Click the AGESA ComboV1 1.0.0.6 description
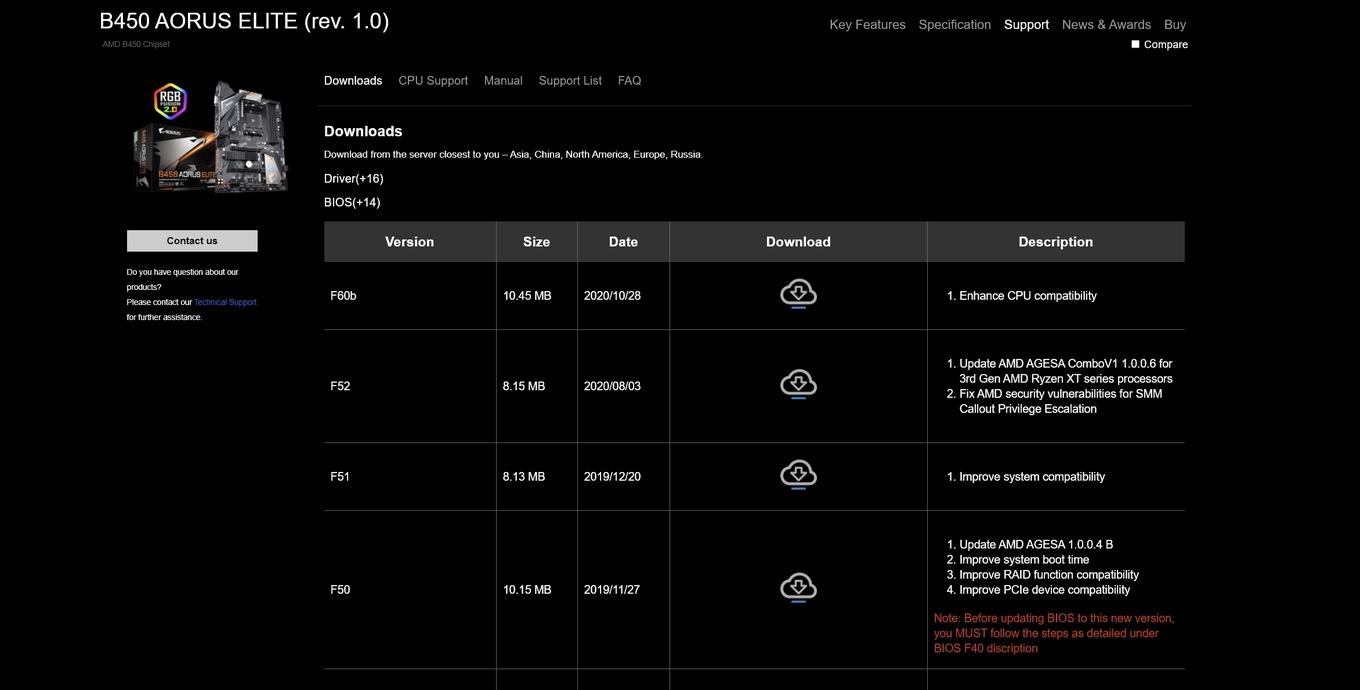The image size is (1360, 690). (1066, 371)
